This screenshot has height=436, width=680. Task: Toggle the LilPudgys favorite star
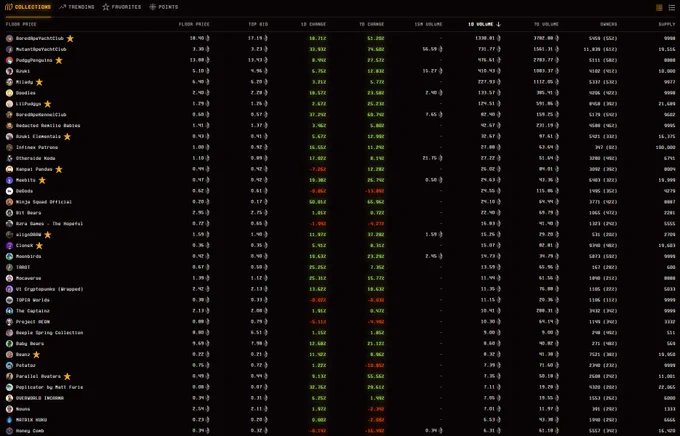48,104
